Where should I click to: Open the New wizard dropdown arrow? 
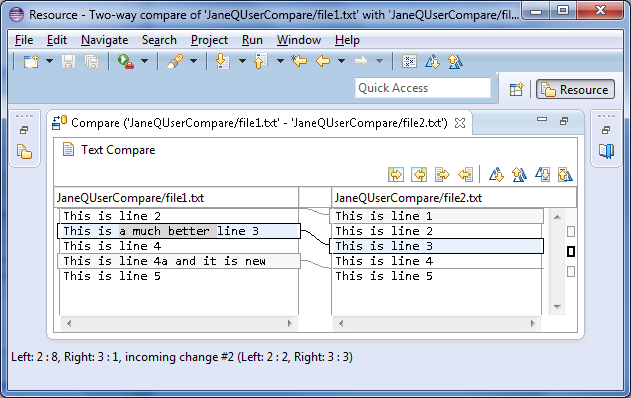49,62
